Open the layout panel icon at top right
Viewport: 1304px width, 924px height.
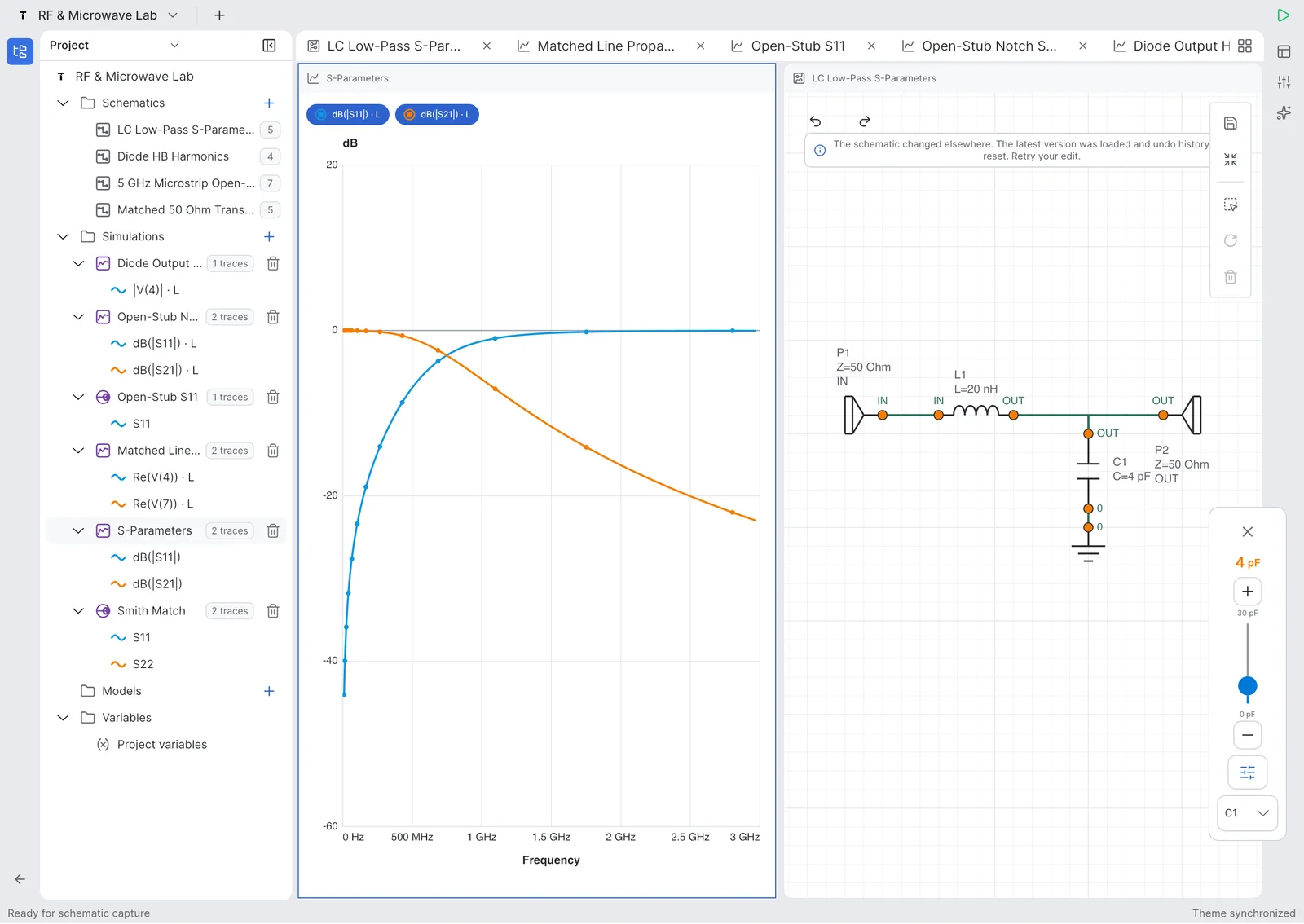[1284, 51]
